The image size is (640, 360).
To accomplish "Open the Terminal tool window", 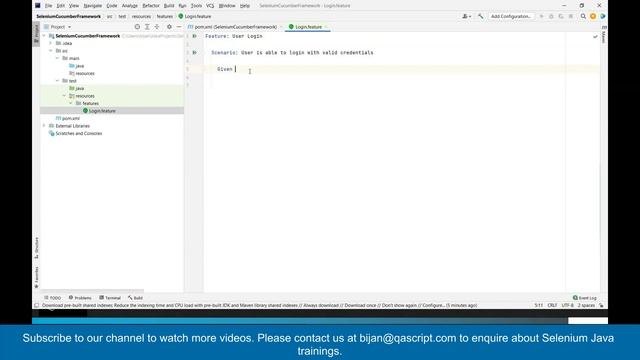I will 110,298.
